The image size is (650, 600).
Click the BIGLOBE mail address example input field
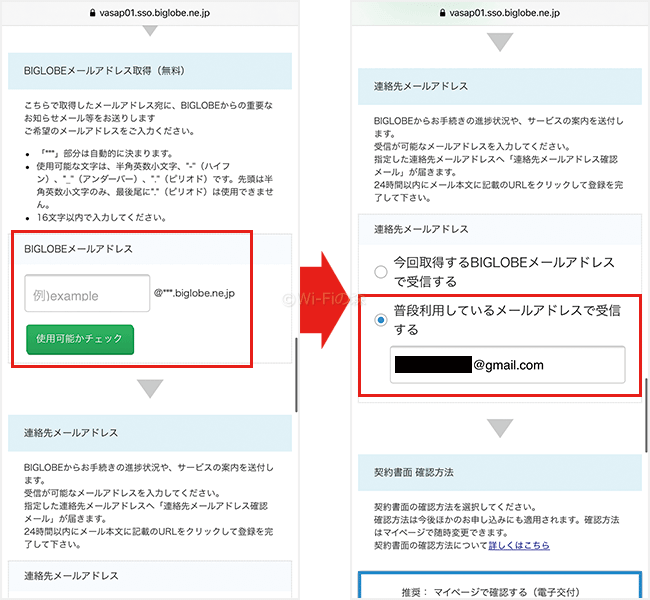point(87,293)
